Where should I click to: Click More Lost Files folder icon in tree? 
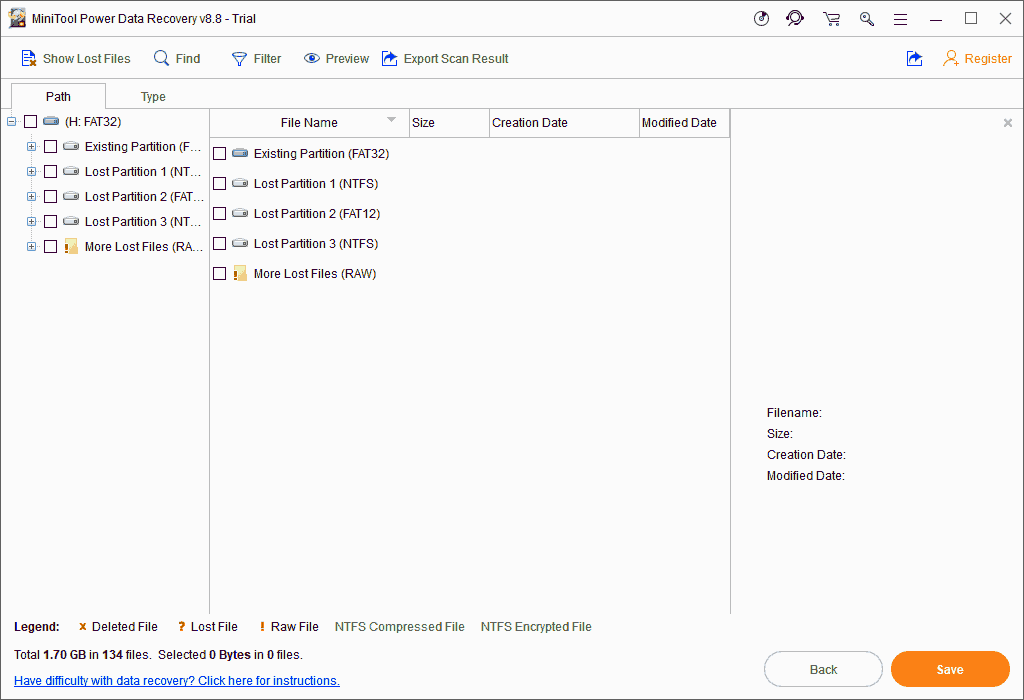coord(71,246)
